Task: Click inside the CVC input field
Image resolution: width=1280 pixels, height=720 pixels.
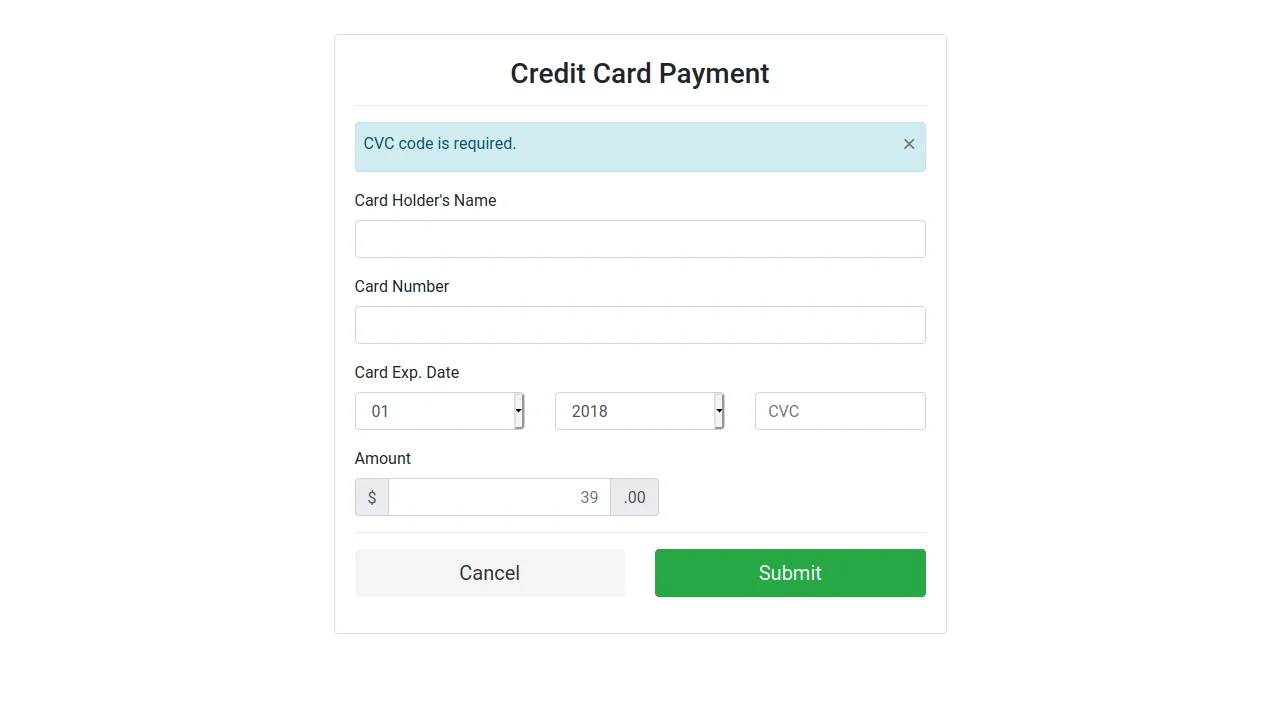Action: pos(839,411)
